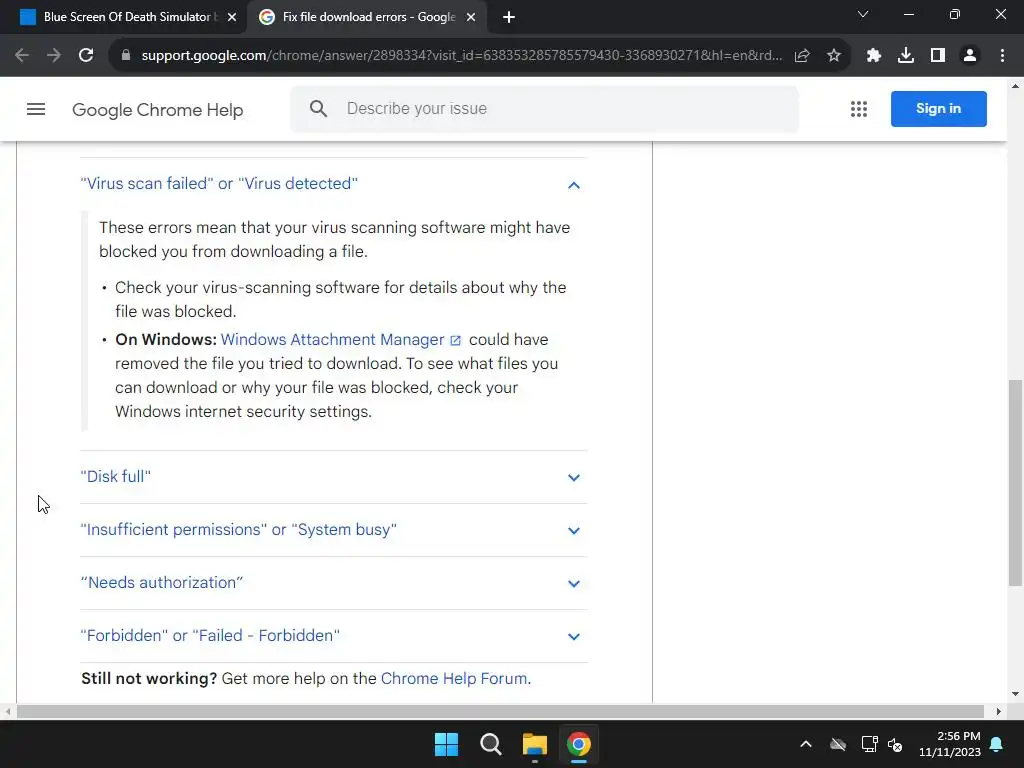
Task: Expand the "Disk full" section chevron
Action: coord(573,477)
